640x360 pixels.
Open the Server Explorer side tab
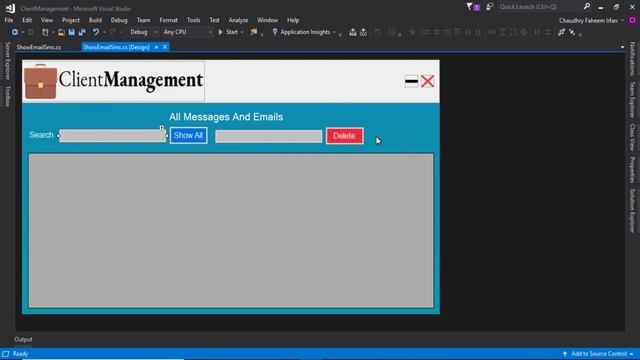coord(7,60)
